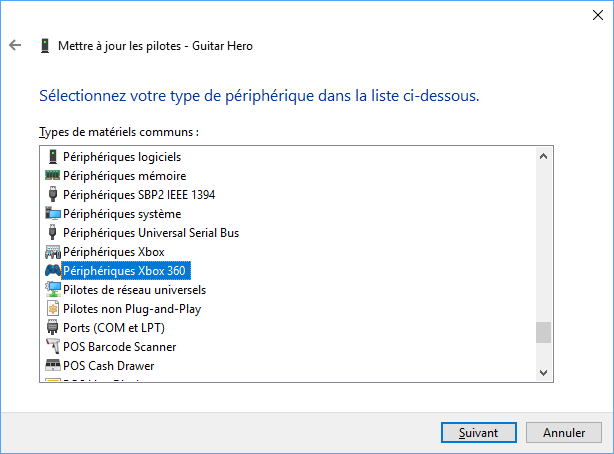The height and width of the screenshot is (454, 614).
Task: Select Périphériques mémoire entry
Action: [x=125, y=175]
